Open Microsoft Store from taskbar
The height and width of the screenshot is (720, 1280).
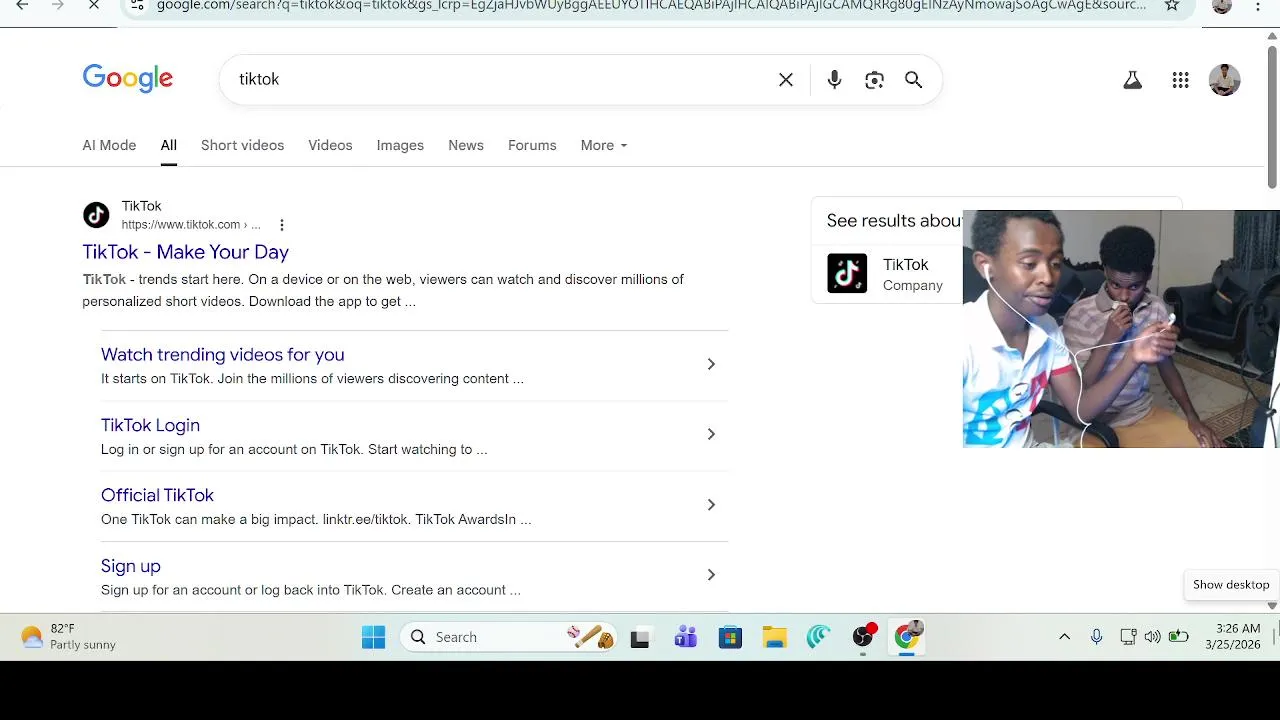click(730, 637)
